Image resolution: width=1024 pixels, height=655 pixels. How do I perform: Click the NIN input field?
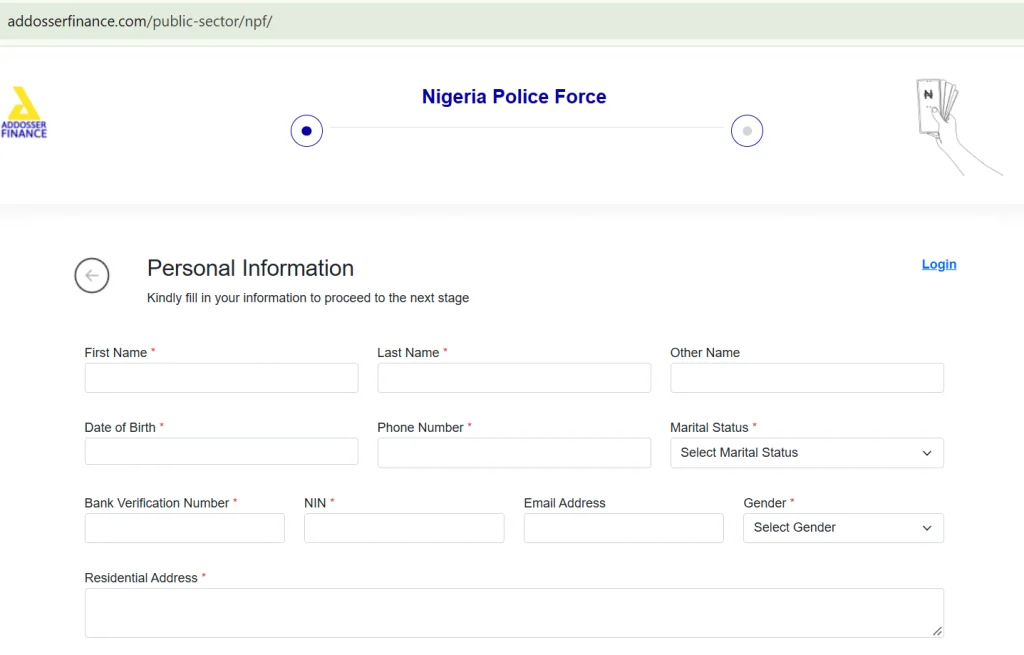point(404,528)
